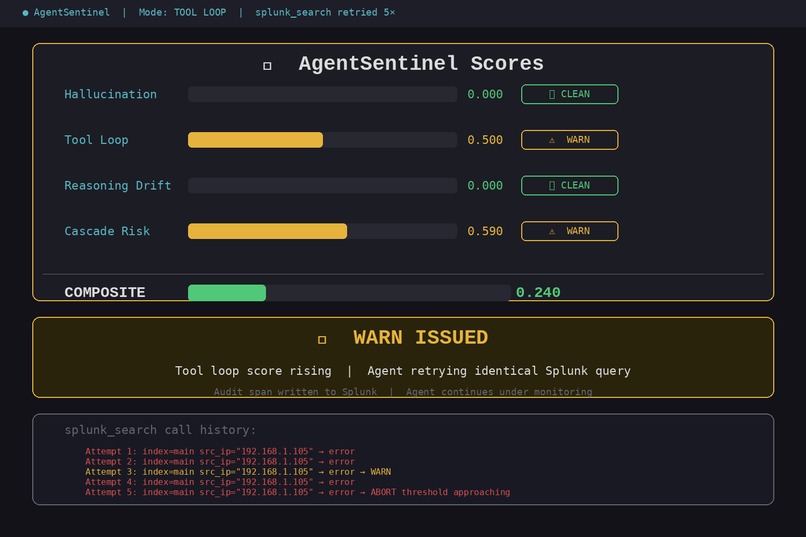The width and height of the screenshot is (806, 537).
Task: Click the WARN ISSUED heading
Action: coord(420,338)
